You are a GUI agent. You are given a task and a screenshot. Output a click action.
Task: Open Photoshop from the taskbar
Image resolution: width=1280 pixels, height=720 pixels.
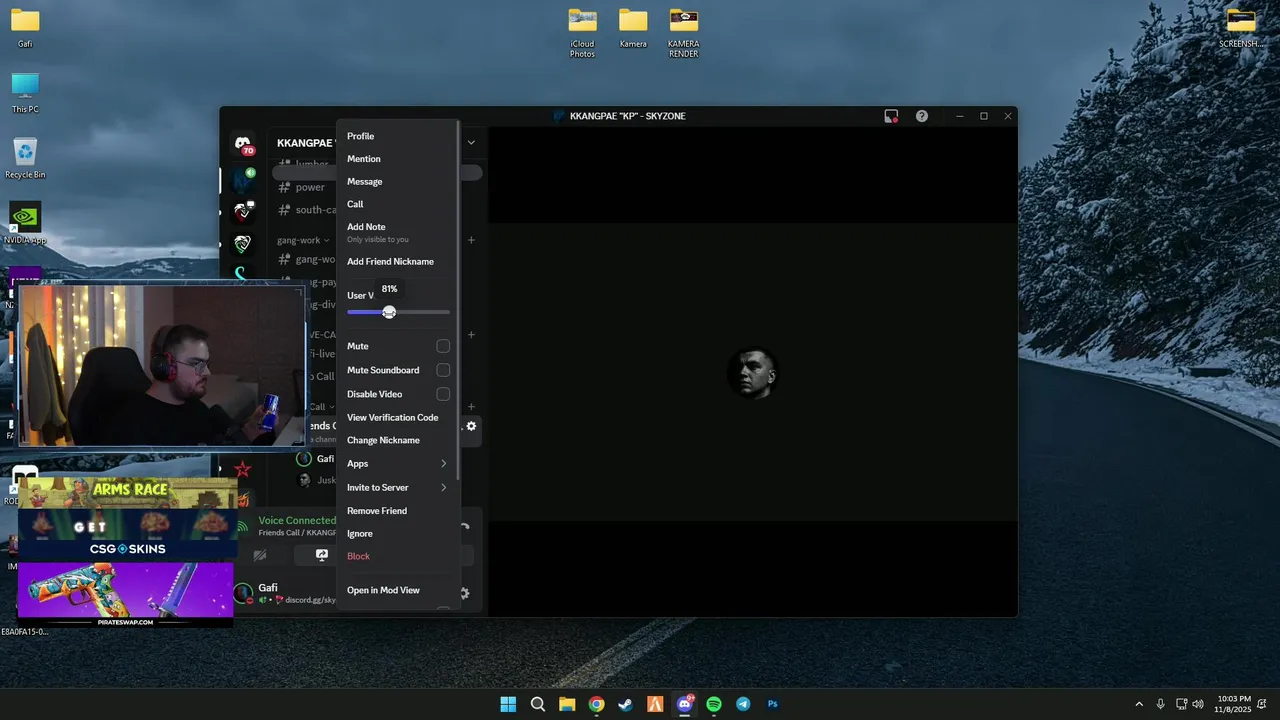(773, 704)
